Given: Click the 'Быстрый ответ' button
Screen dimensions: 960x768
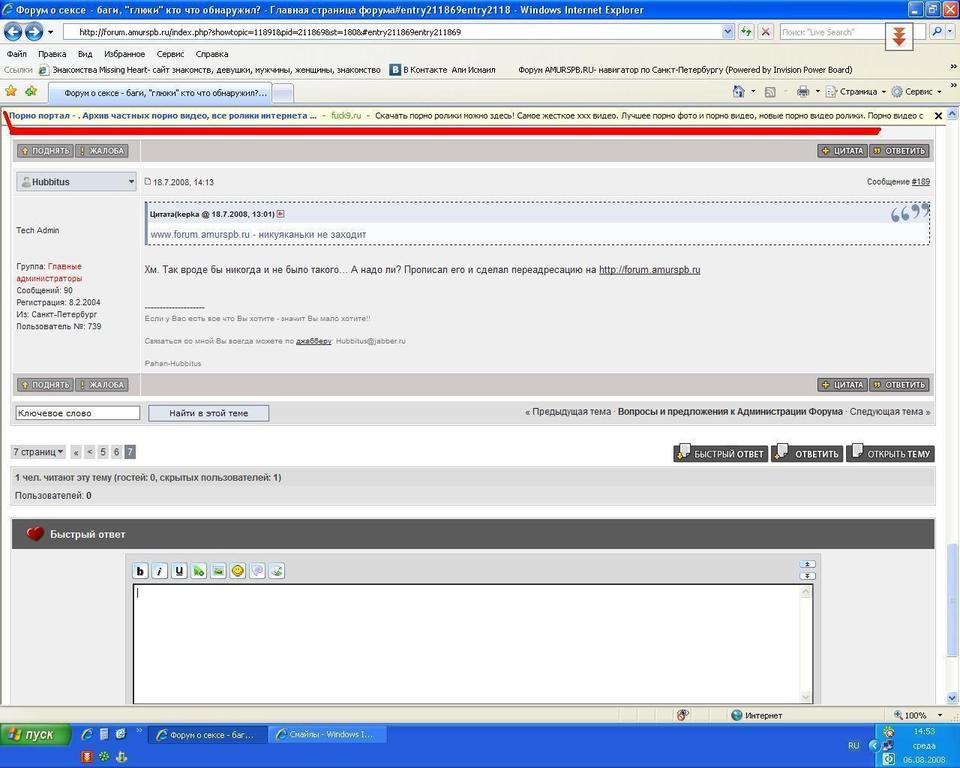Looking at the screenshot, I should click(x=720, y=453).
